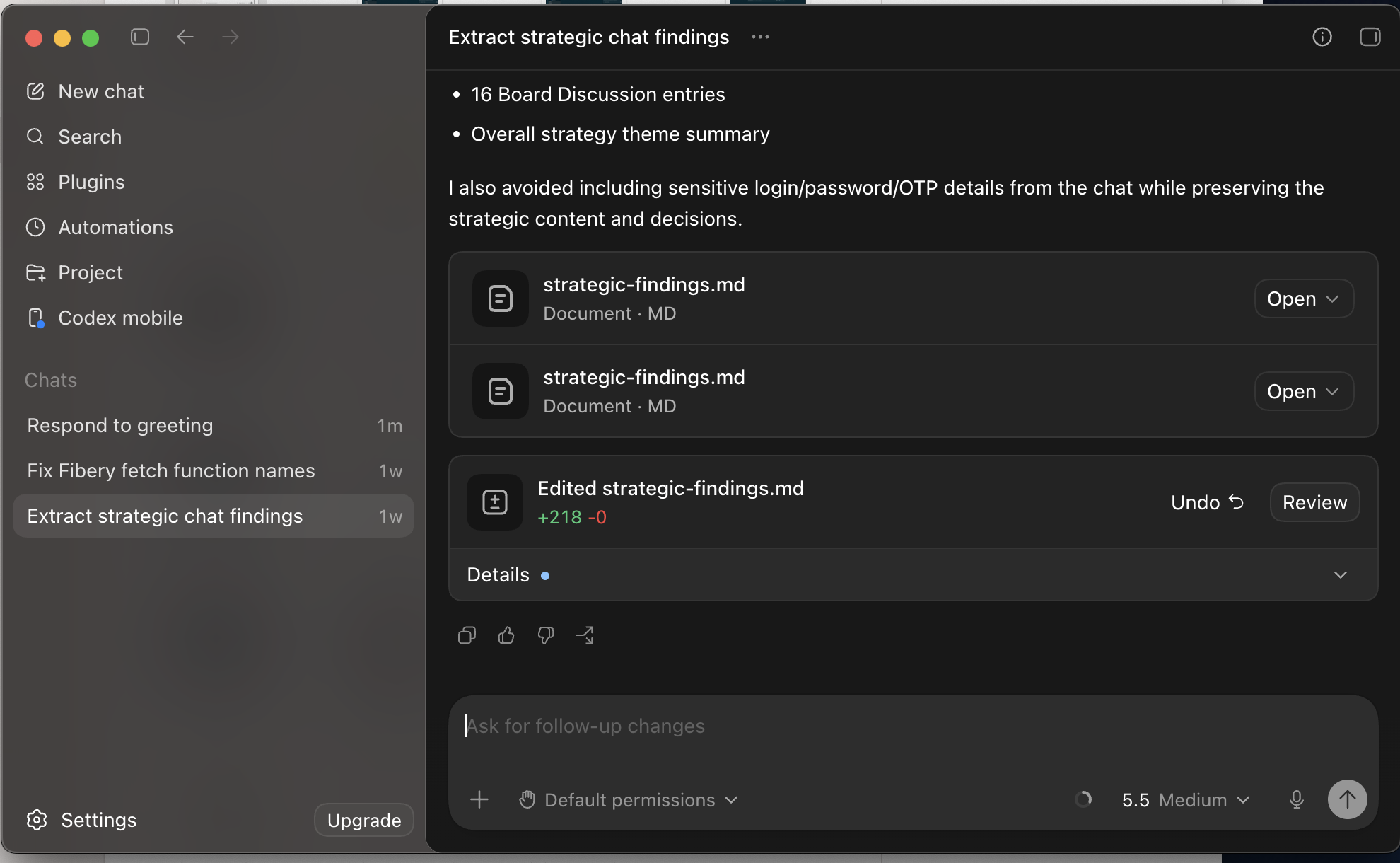This screenshot has height=863, width=1400.
Task: Click the microphone dictation icon
Action: point(1296,799)
